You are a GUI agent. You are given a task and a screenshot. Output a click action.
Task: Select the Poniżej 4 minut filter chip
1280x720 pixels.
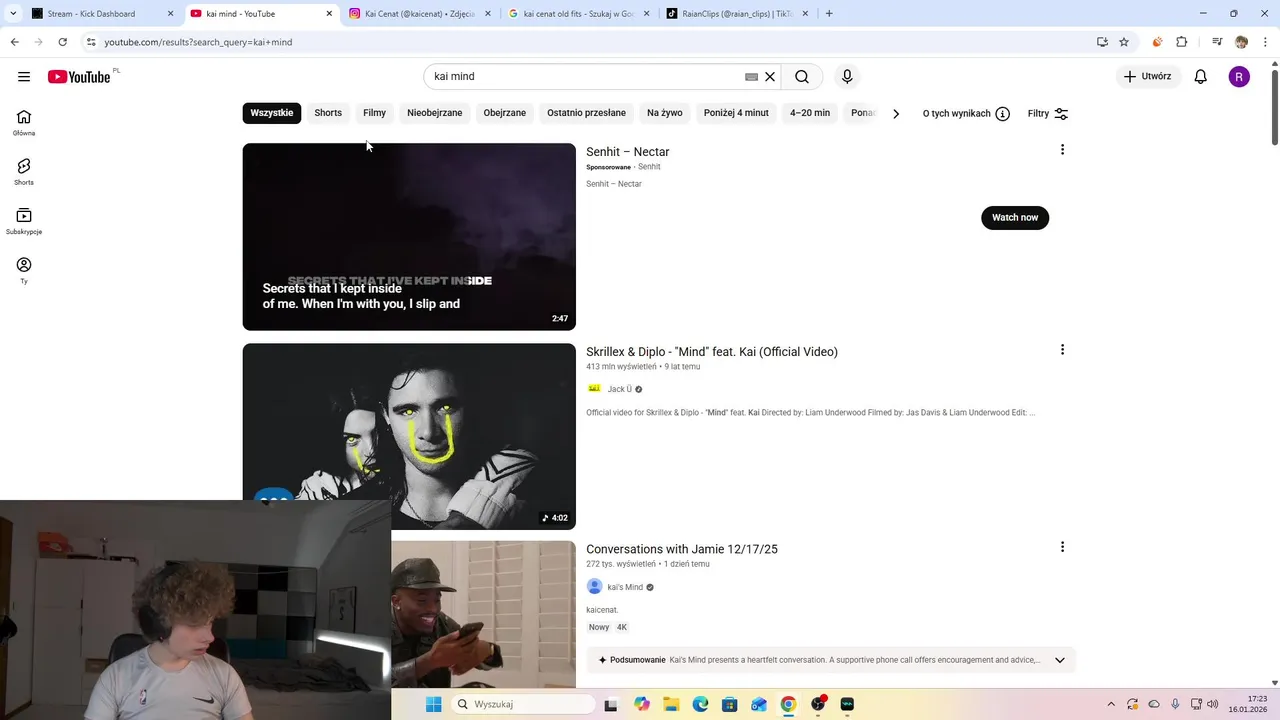pos(736,113)
